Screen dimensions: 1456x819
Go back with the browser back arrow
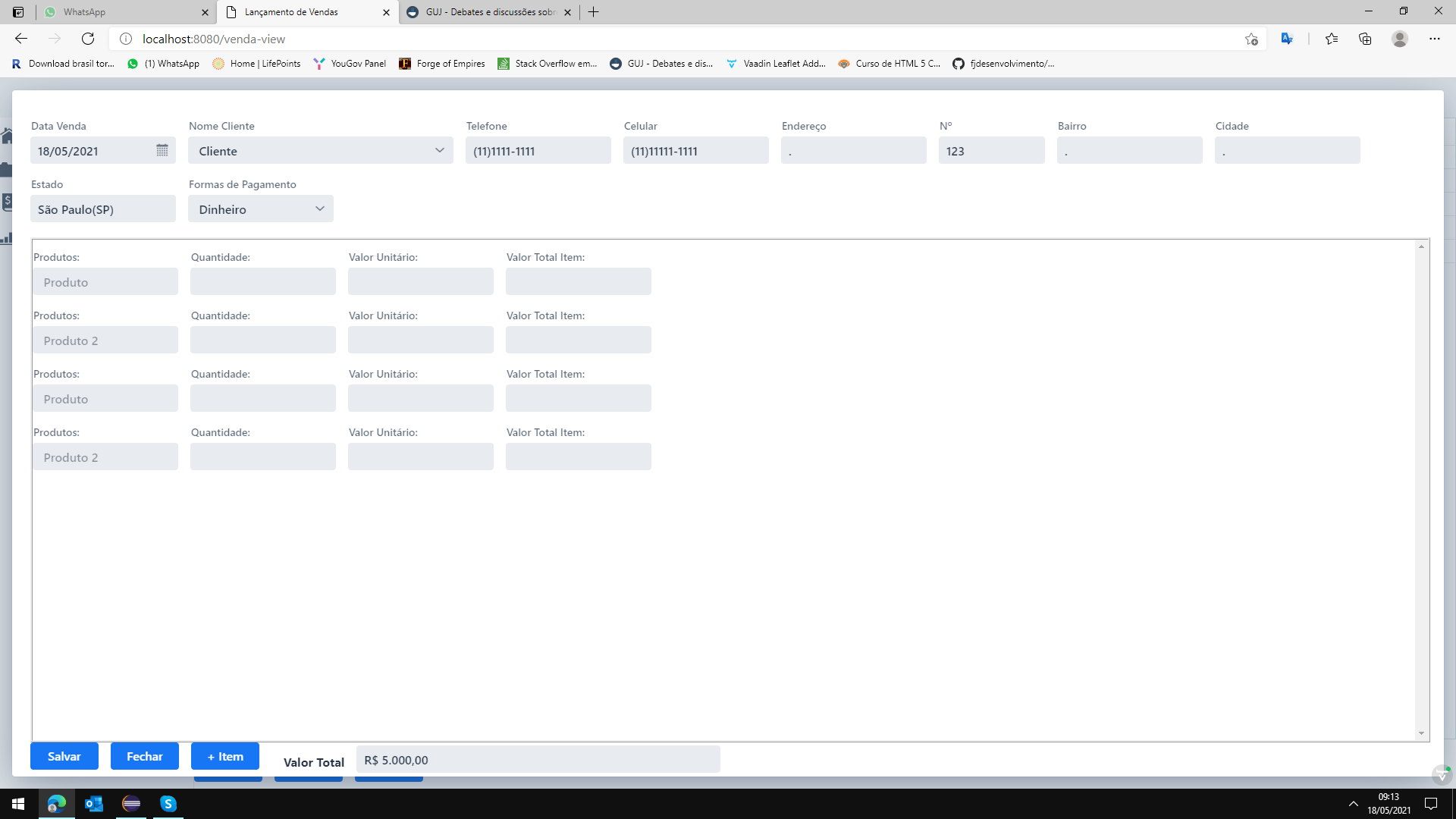point(21,39)
